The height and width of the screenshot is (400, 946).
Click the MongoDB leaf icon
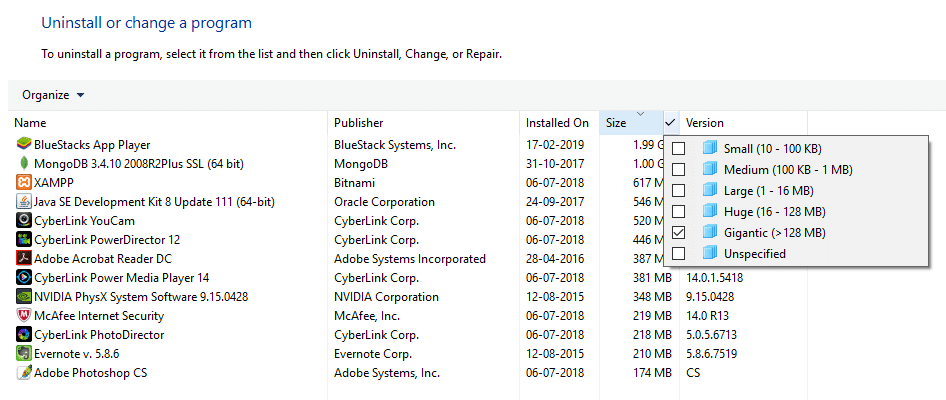coord(24,164)
